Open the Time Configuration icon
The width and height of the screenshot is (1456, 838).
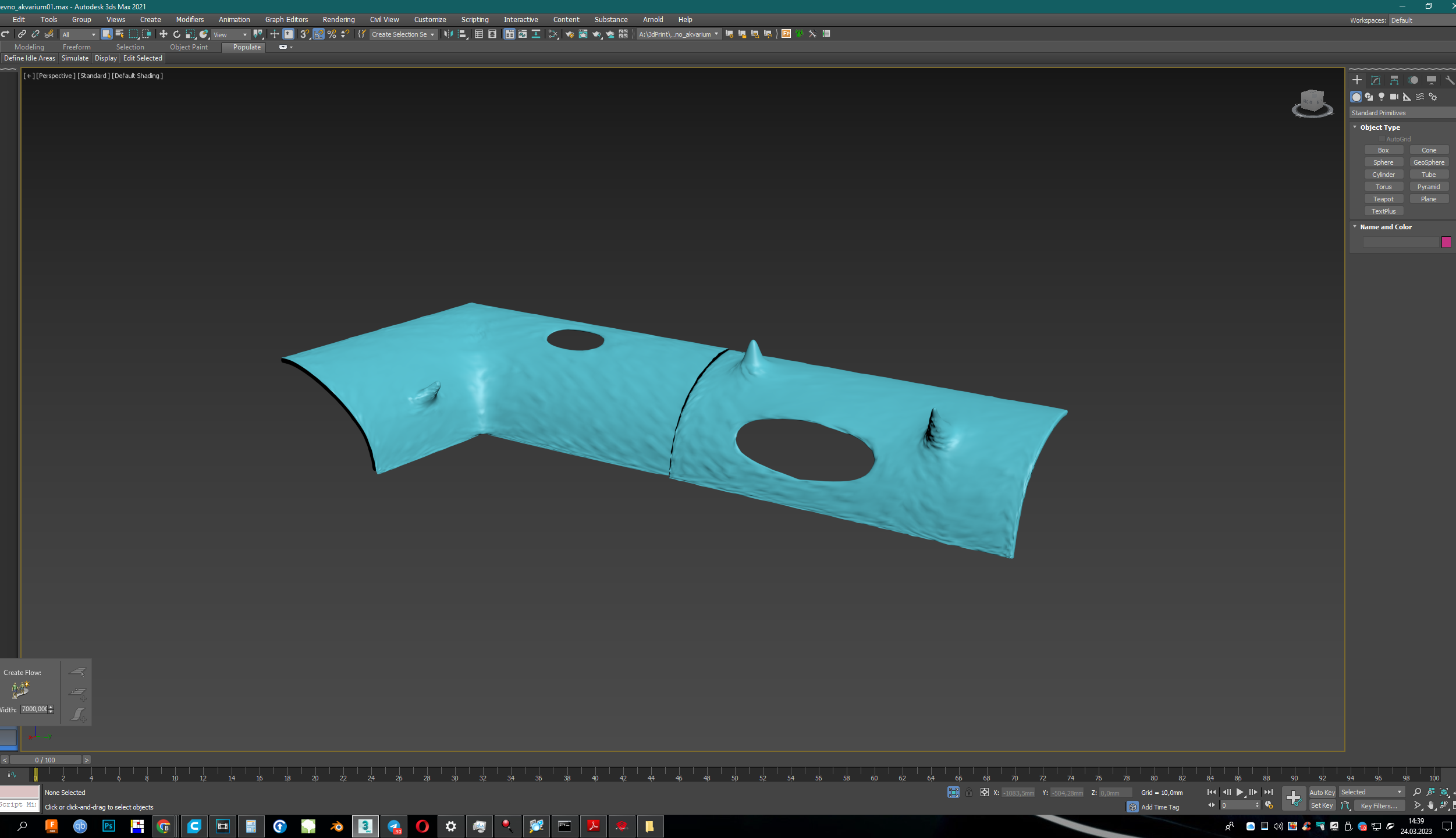[x=1269, y=805]
